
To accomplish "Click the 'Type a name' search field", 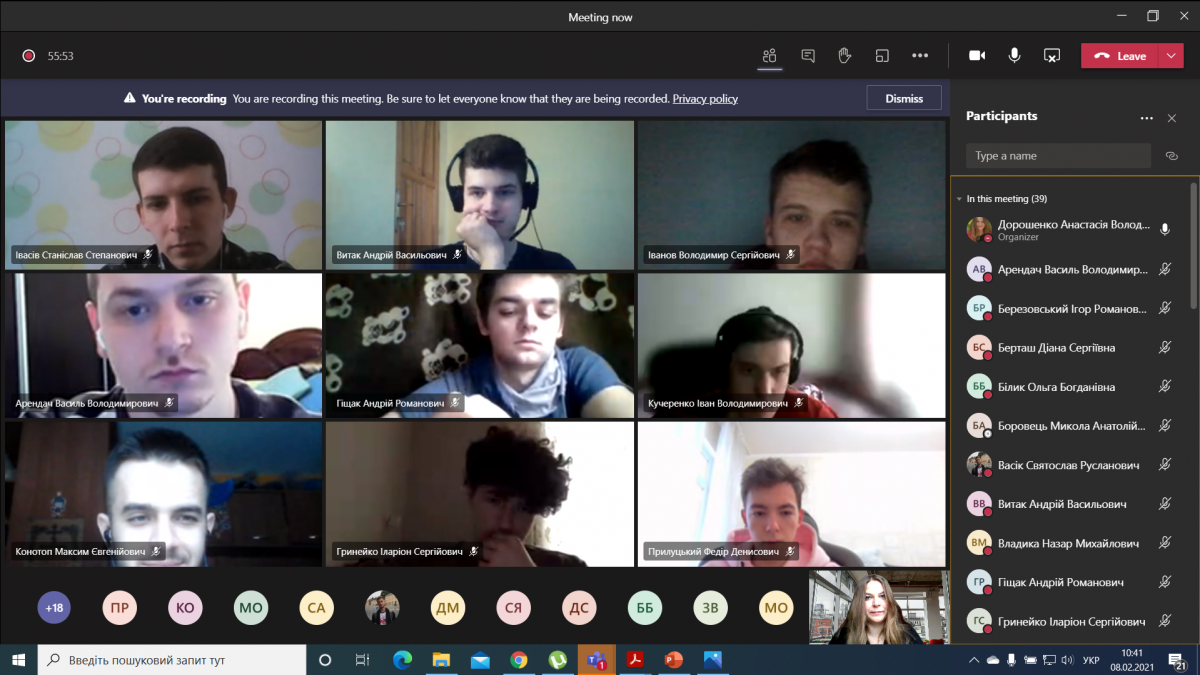I will pos(1058,156).
